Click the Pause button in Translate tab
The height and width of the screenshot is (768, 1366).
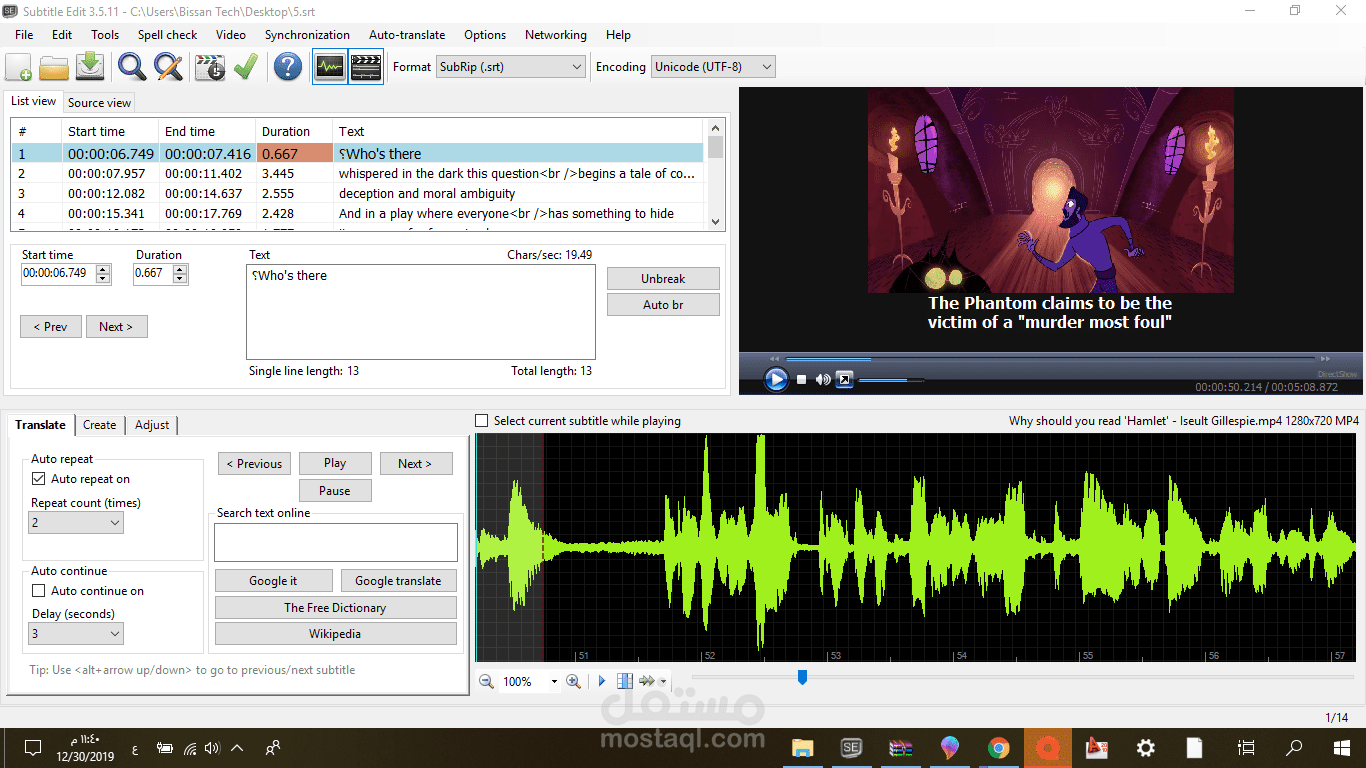(335, 490)
